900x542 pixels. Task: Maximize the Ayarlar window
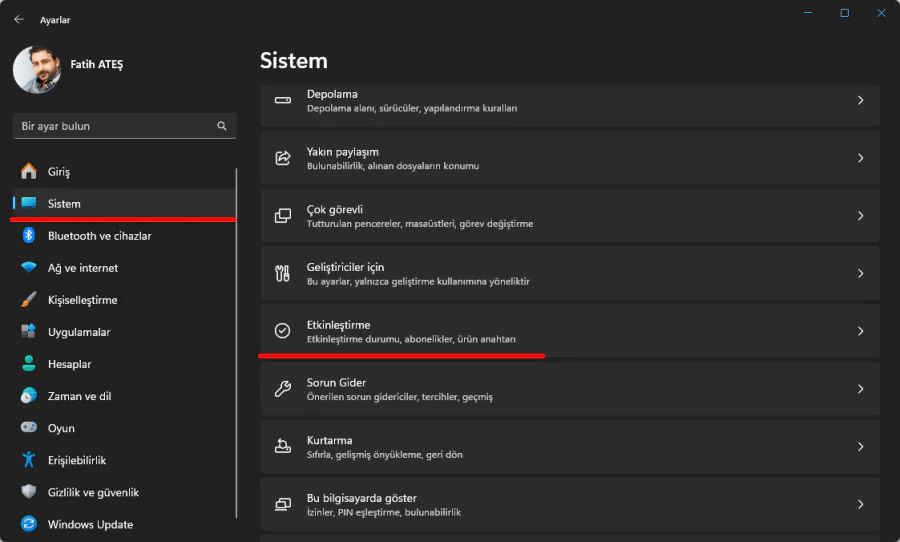844,13
